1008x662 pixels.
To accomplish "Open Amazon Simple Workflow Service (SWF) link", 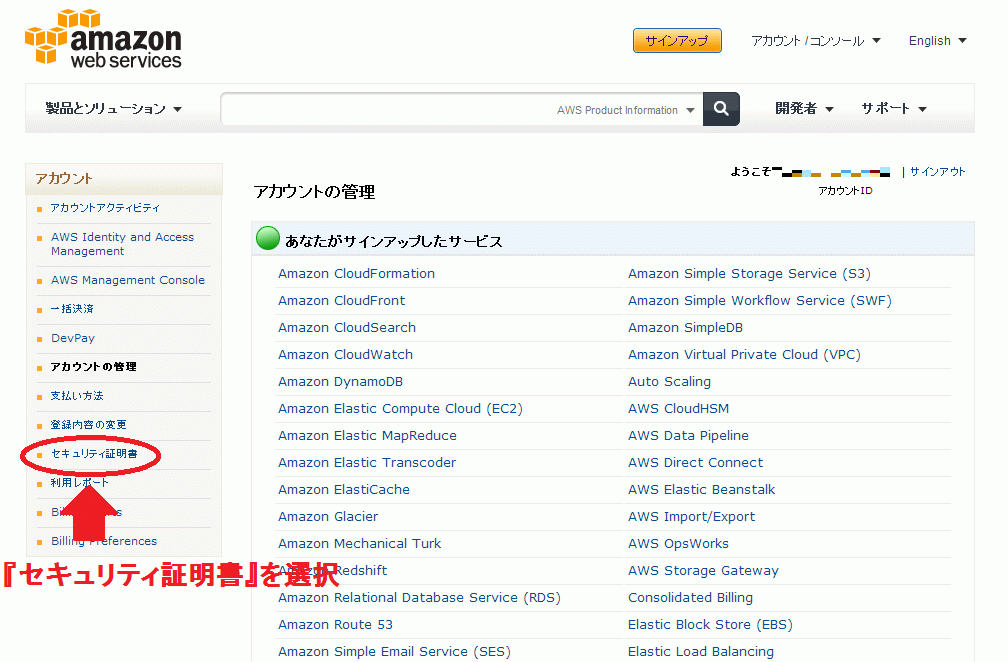I will [759, 301].
